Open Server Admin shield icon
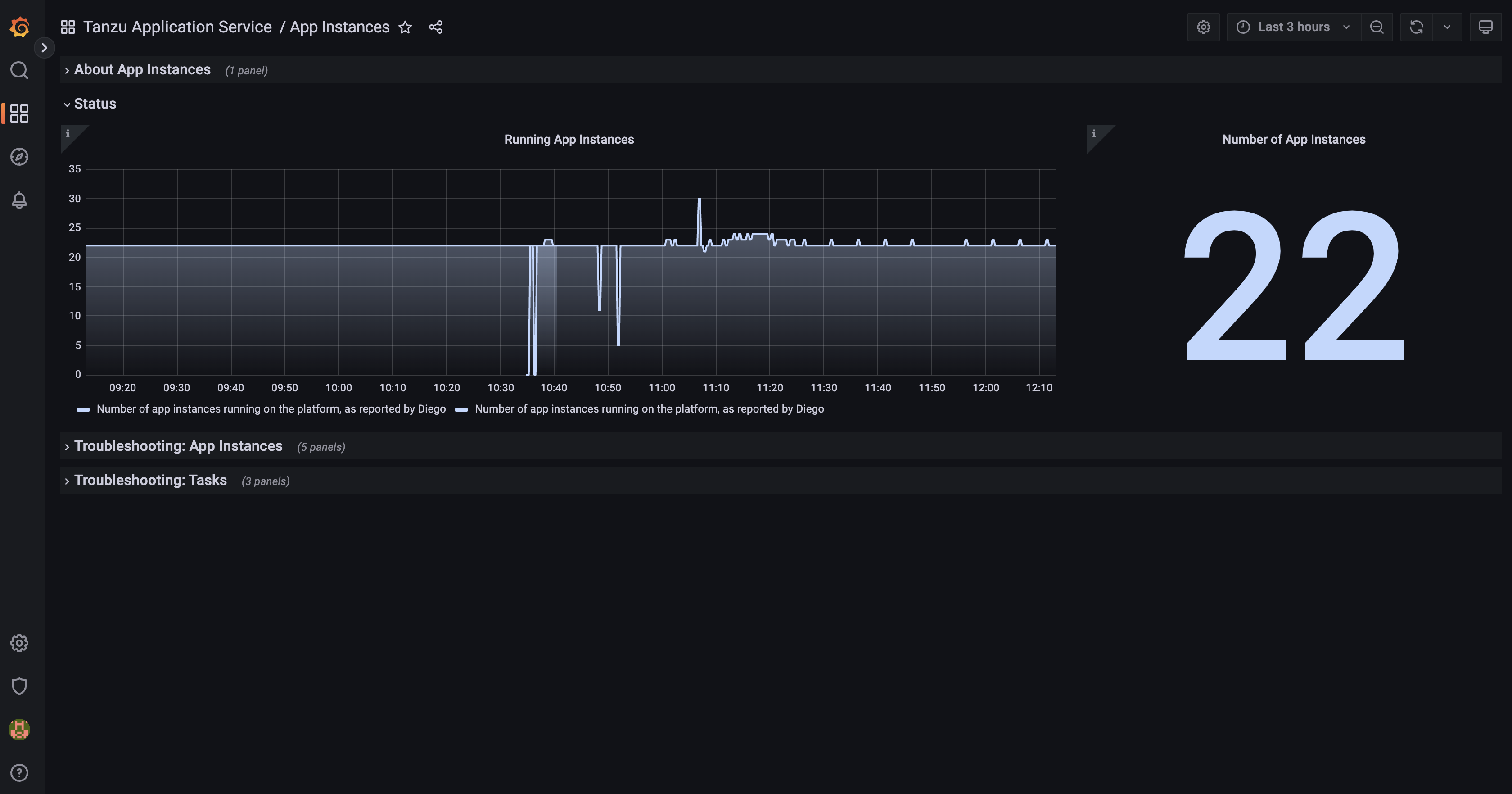The width and height of the screenshot is (1512, 794). (x=19, y=686)
